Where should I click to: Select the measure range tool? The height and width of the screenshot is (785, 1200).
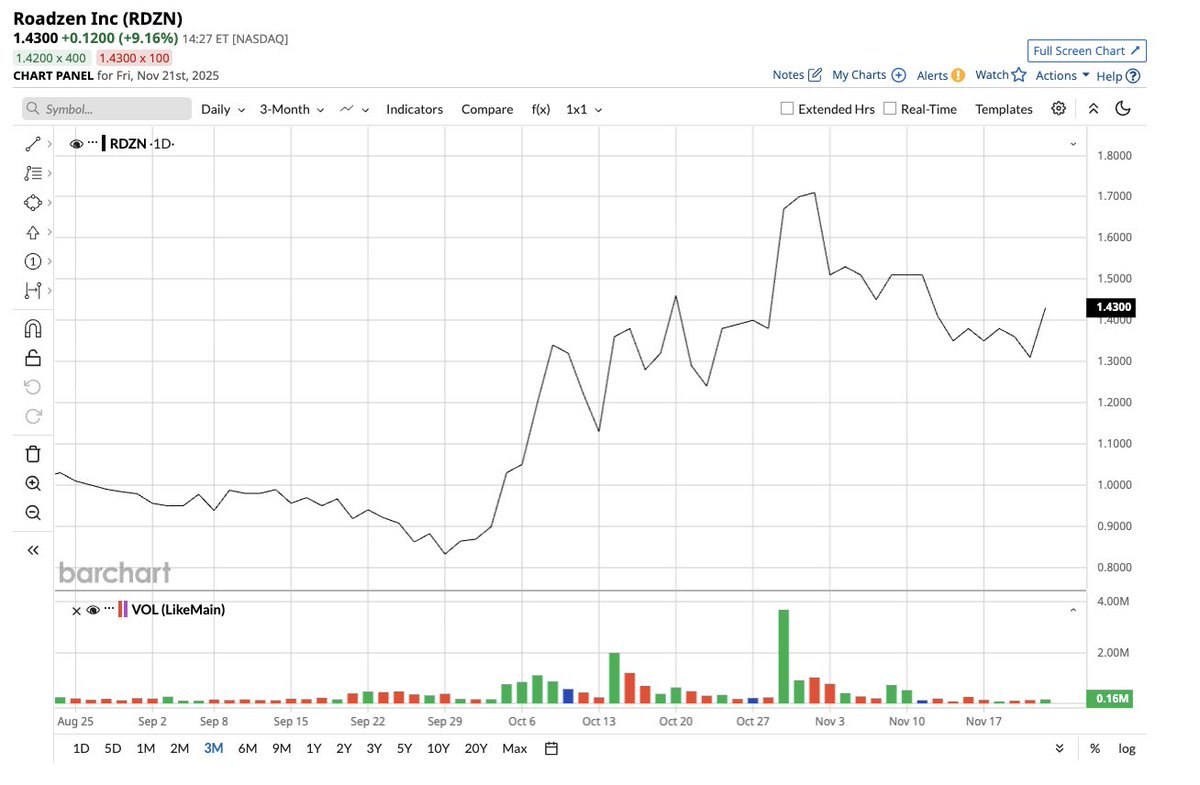click(x=32, y=290)
